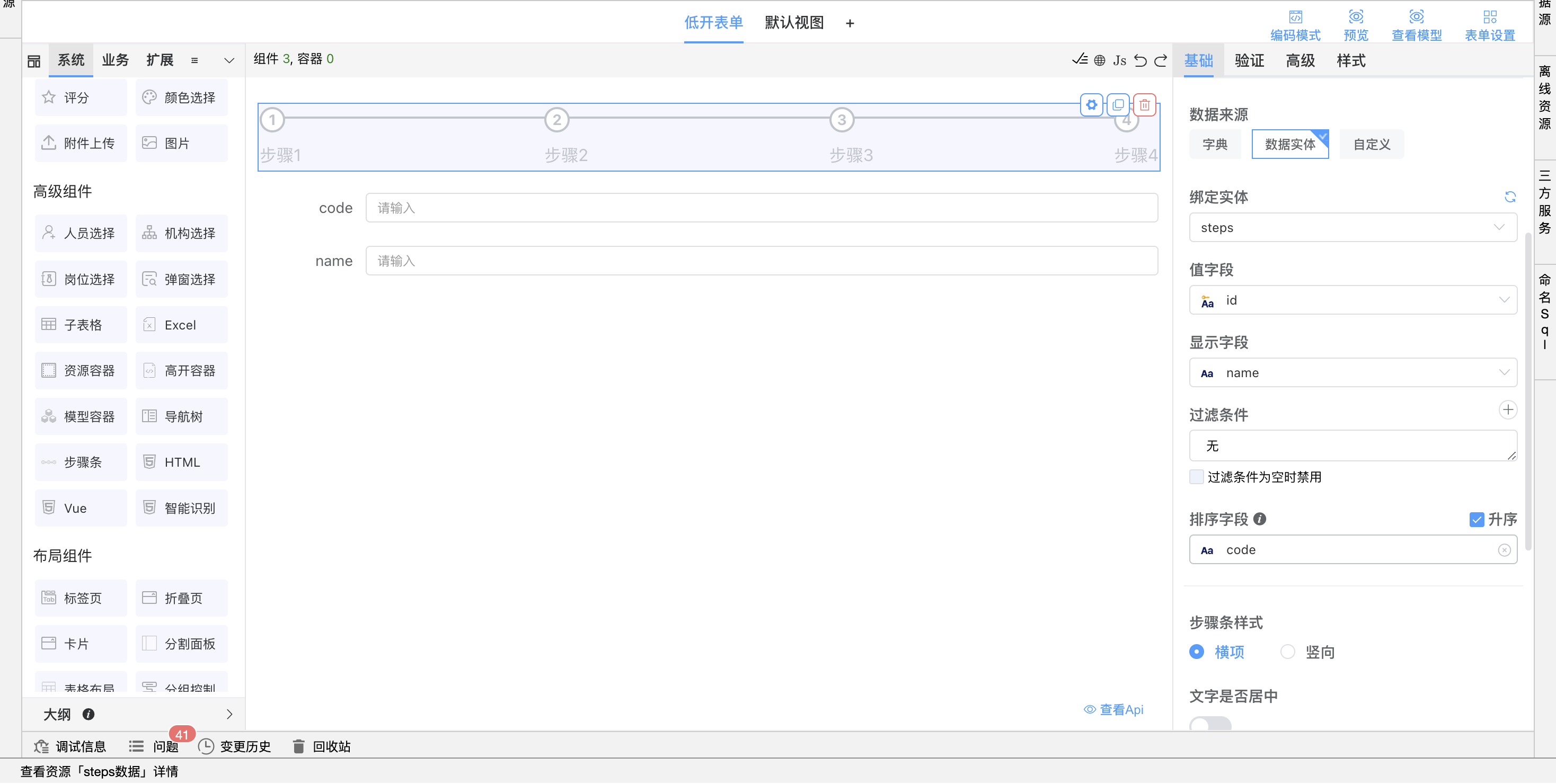Click the 查看Api link
1556x784 pixels.
click(1113, 710)
